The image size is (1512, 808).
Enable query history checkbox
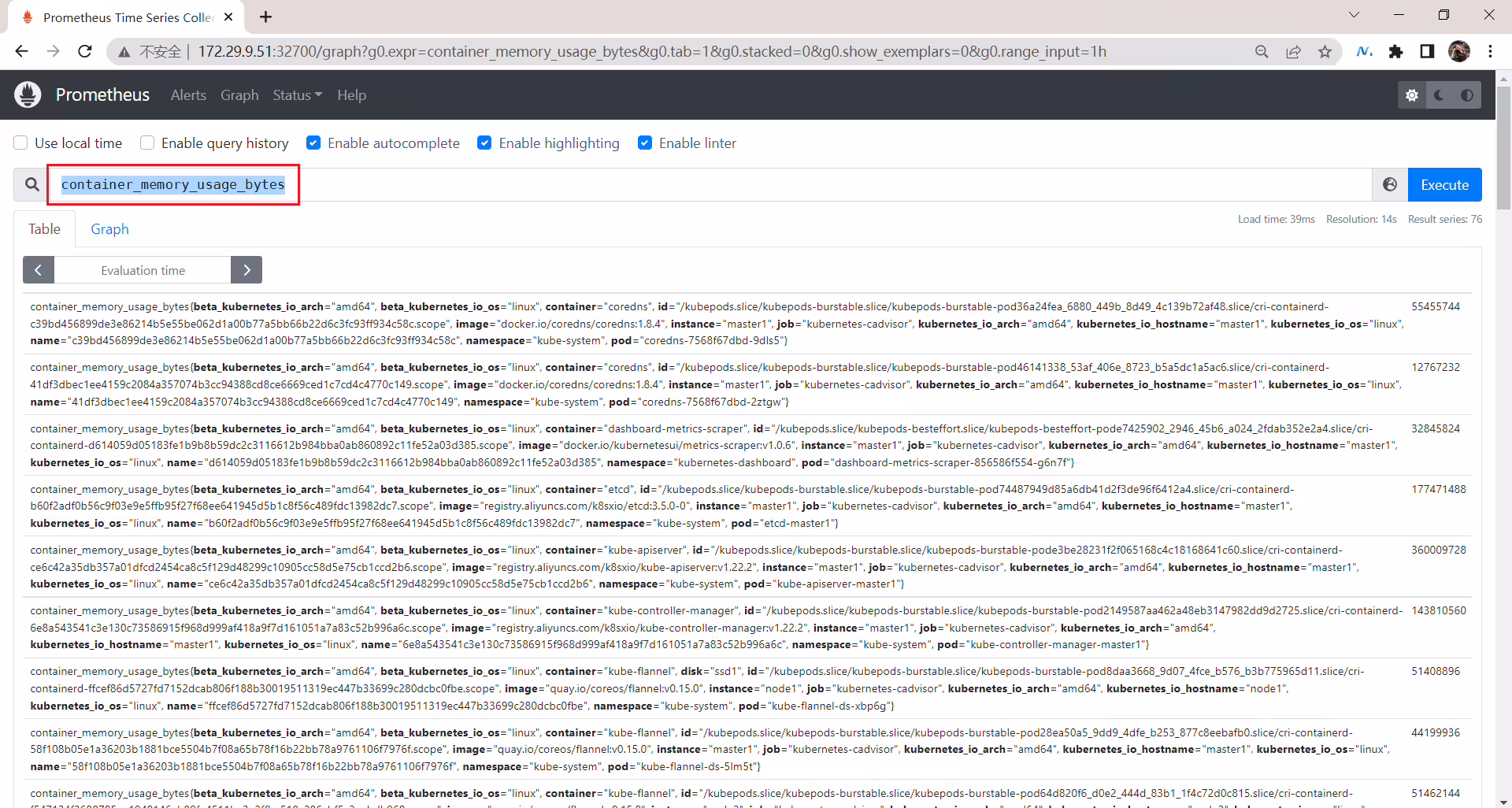[x=147, y=143]
